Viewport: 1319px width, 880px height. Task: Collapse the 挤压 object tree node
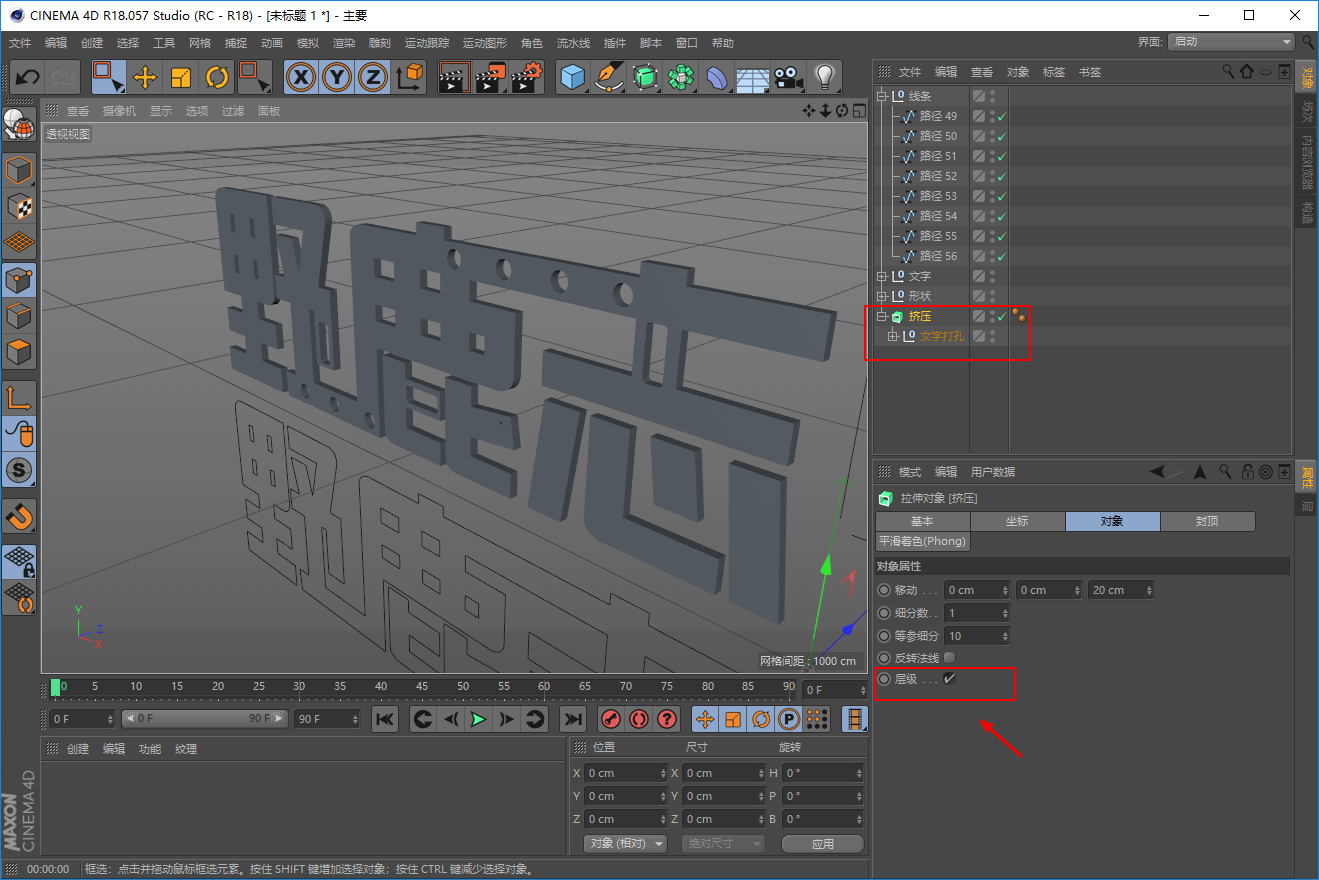click(x=882, y=316)
